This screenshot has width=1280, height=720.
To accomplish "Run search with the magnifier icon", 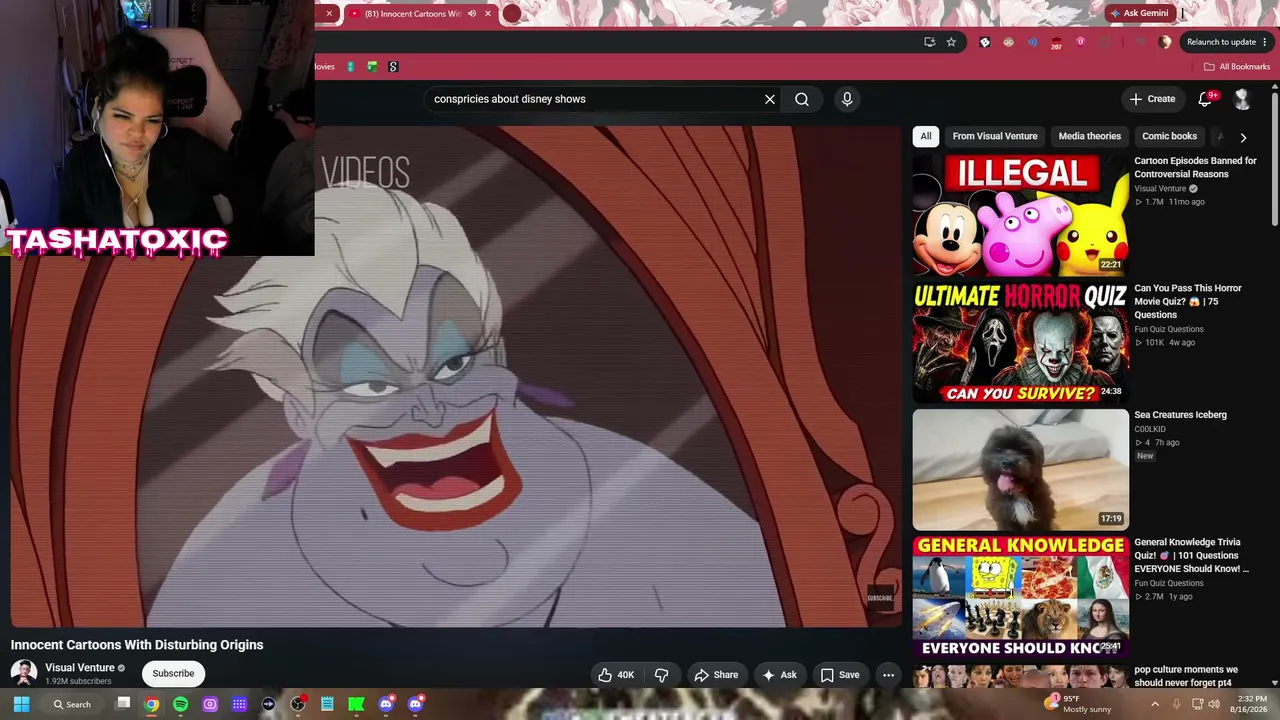I will pos(802,99).
